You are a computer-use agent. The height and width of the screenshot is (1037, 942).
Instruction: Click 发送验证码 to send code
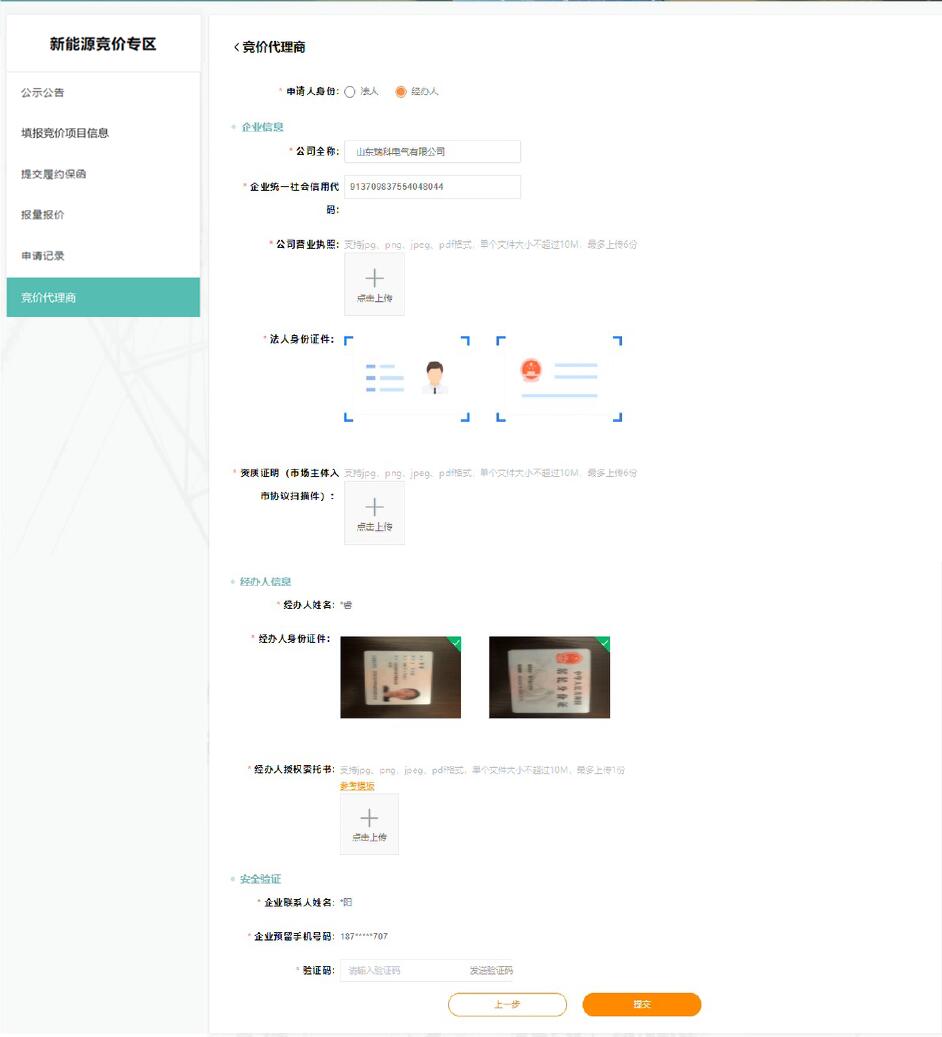click(490, 971)
